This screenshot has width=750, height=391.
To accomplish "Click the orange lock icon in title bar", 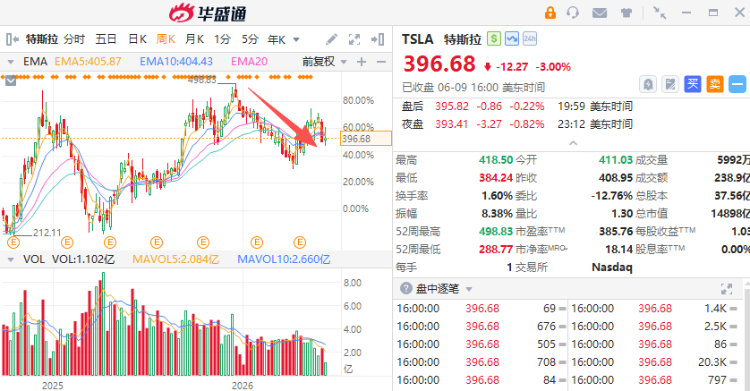I will click(550, 12).
